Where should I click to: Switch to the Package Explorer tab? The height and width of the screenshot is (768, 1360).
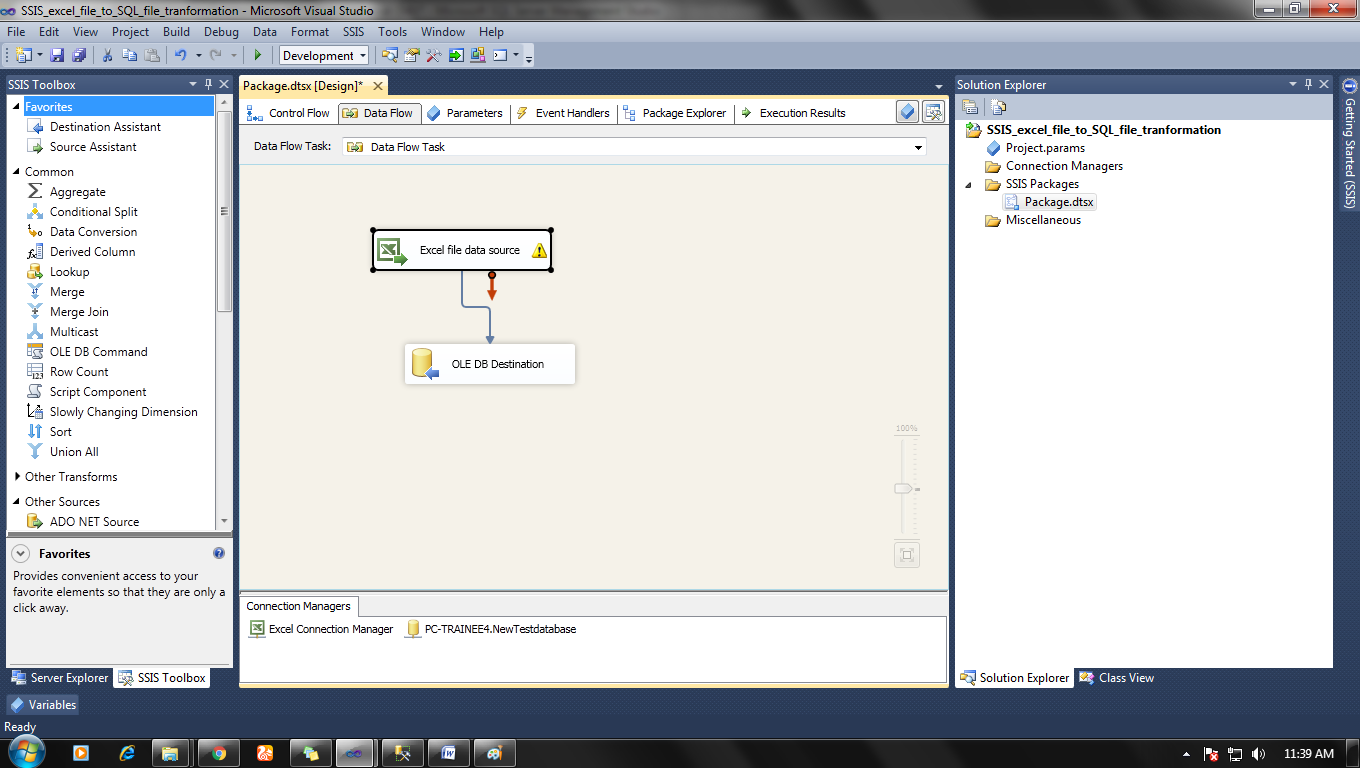[x=675, y=113]
